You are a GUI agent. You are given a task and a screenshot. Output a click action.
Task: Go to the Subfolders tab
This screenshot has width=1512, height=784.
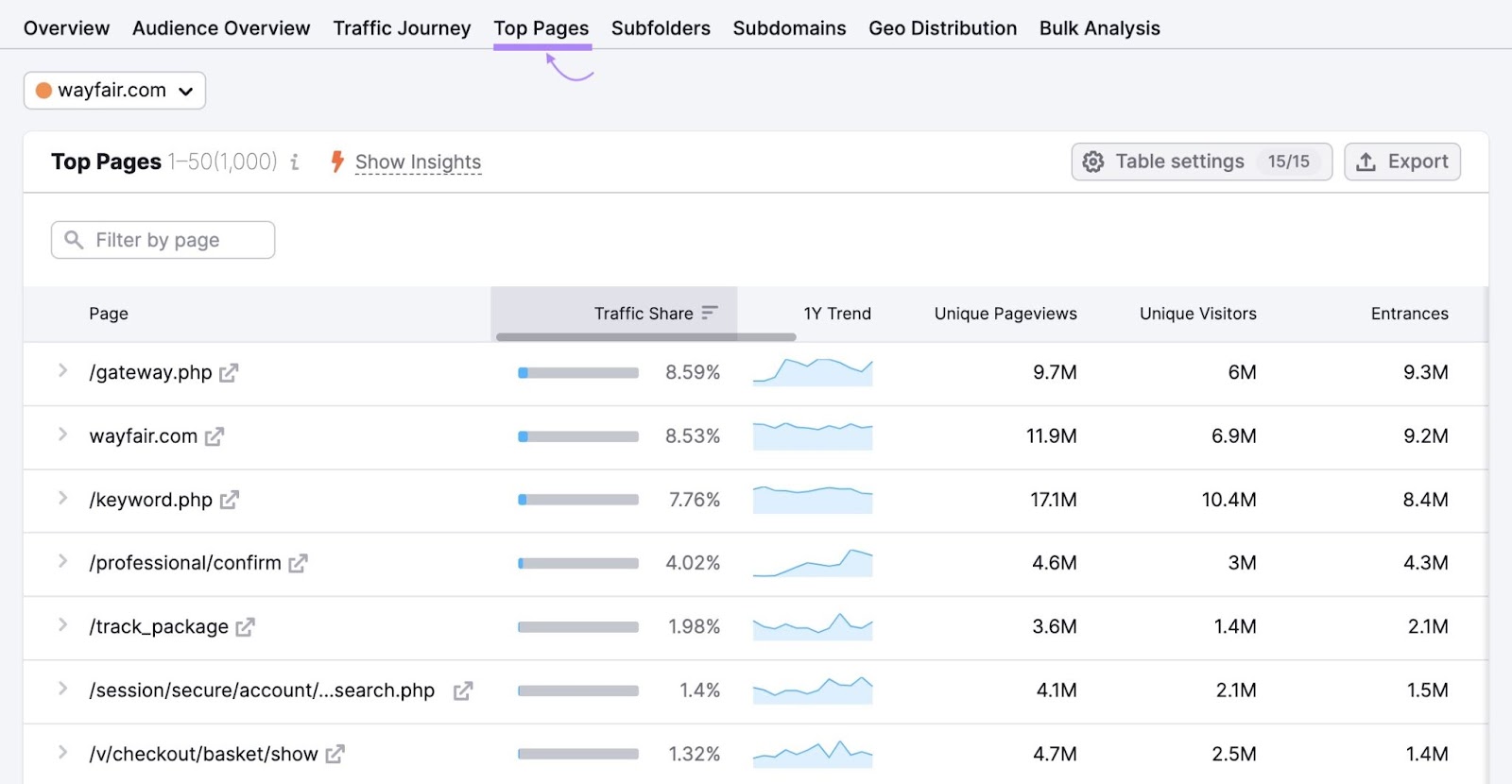coord(661,28)
